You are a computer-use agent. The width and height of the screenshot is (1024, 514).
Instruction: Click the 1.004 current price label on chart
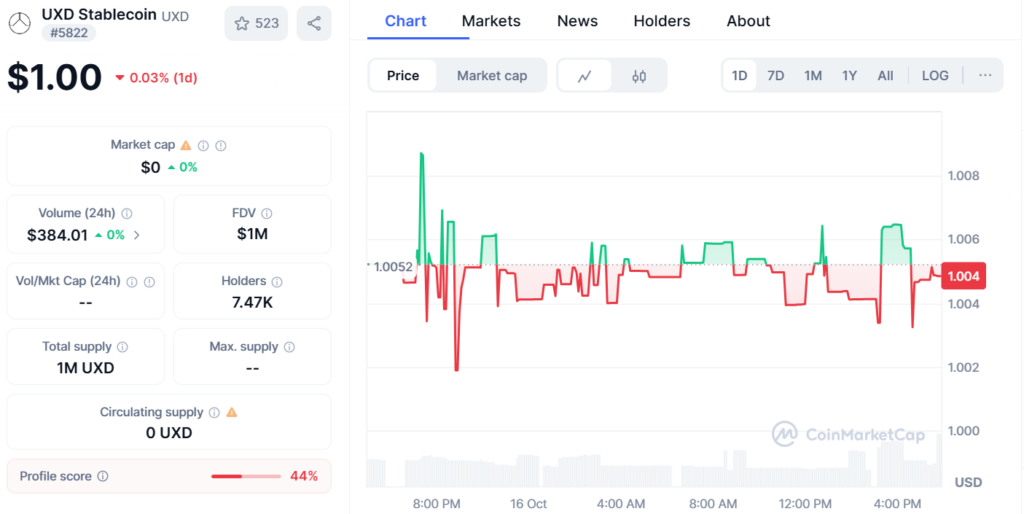[x=962, y=277]
